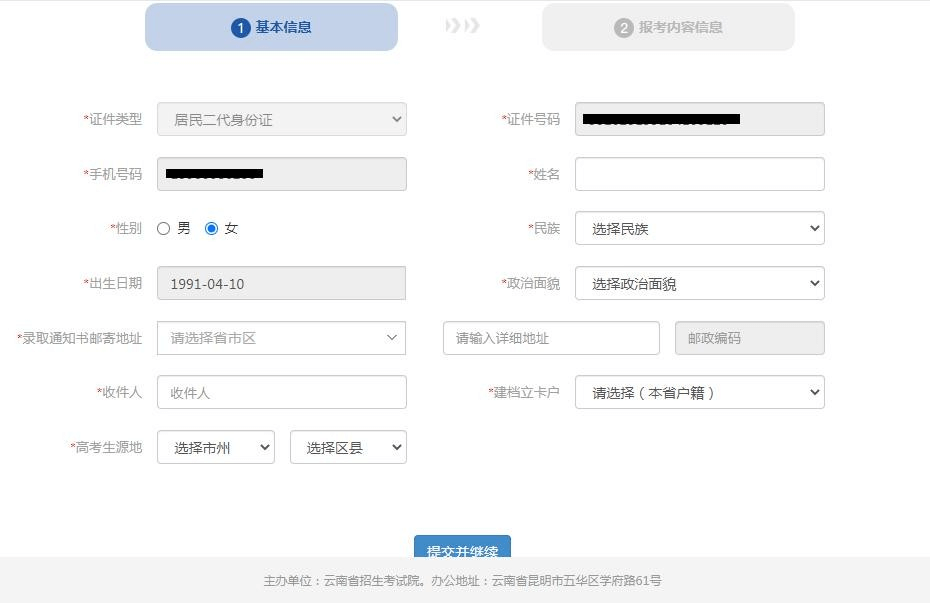Expand the 建档立卡户 dropdown
Screen dimensions: 930x603
coord(699,393)
